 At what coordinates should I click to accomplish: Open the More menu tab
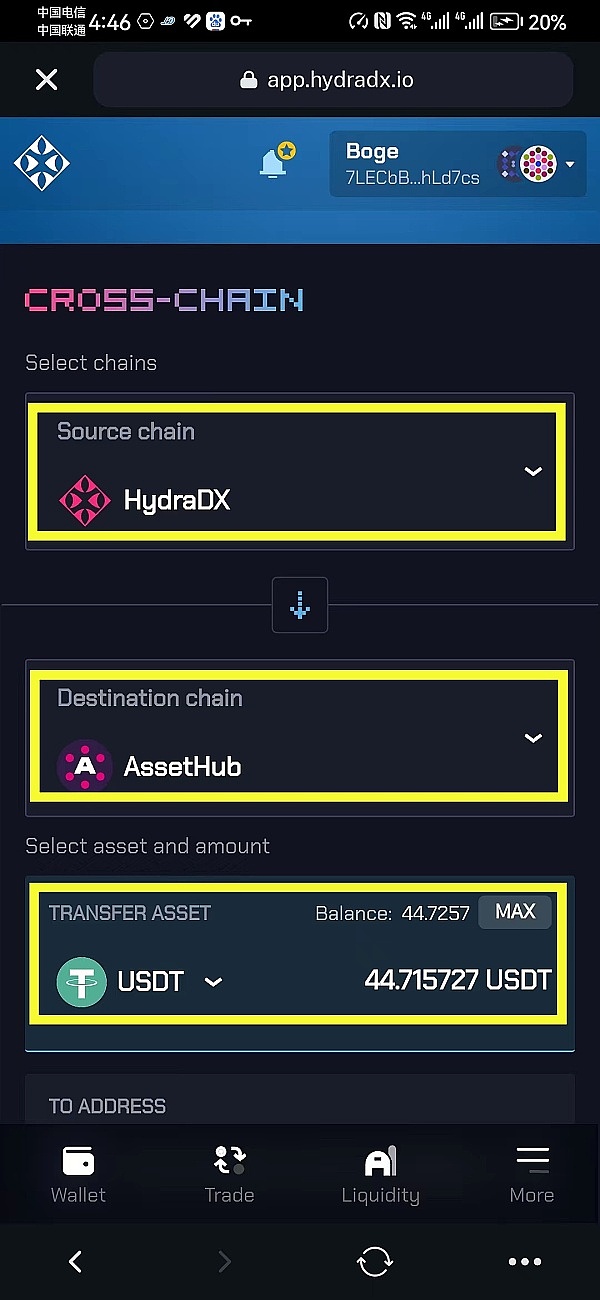531,1175
